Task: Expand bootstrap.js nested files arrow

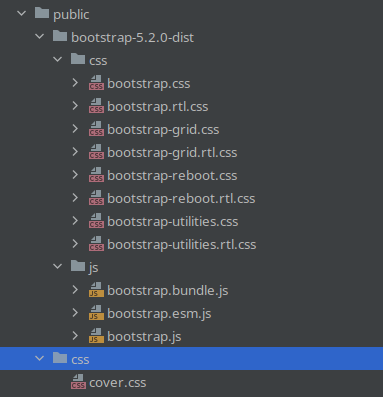Action: pos(75,336)
